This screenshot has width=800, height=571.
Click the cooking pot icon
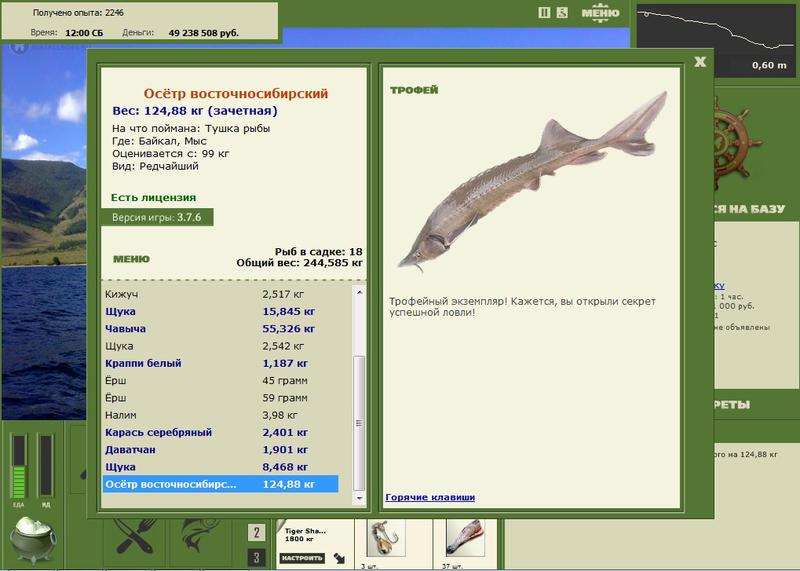33,540
